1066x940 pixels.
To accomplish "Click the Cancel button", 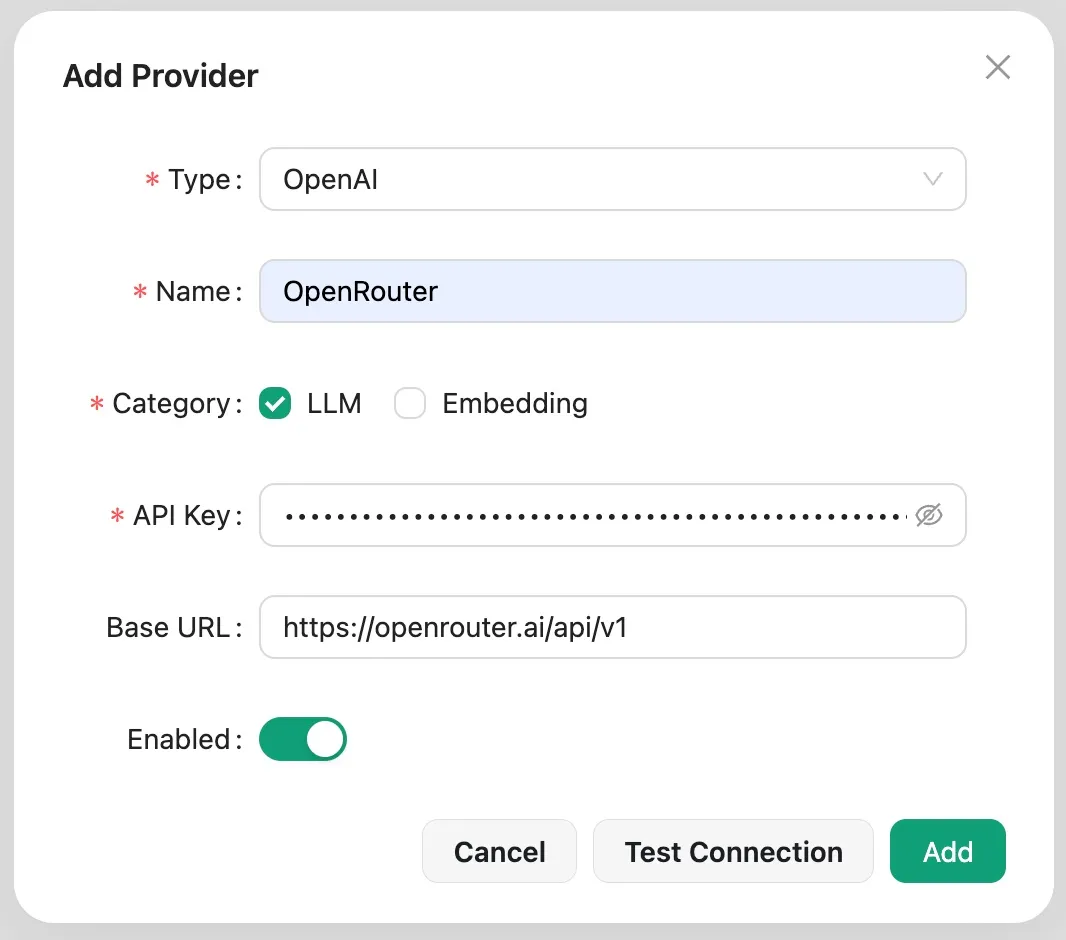I will [x=499, y=851].
